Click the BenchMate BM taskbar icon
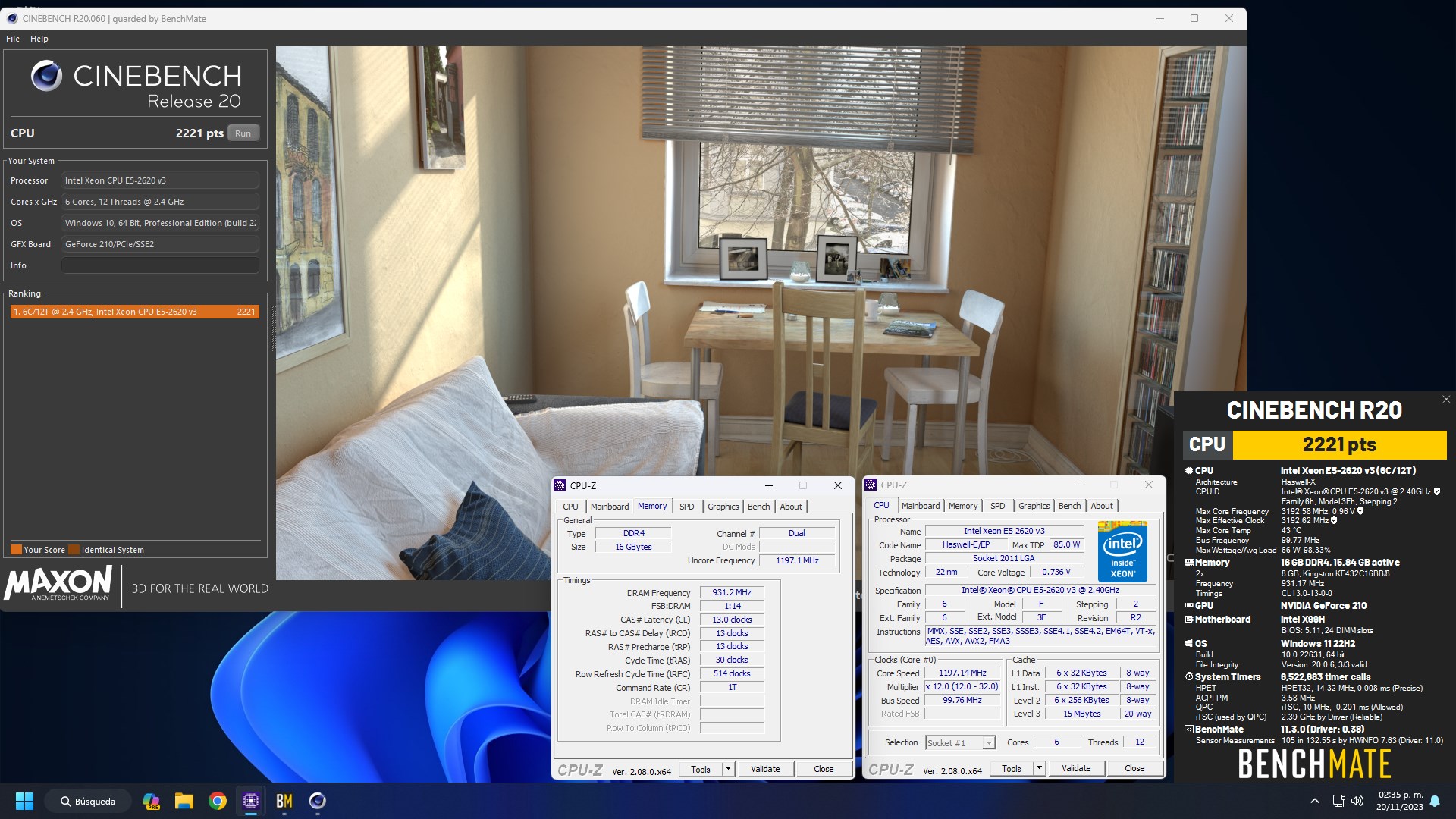1456x819 pixels. pyautogui.click(x=284, y=801)
